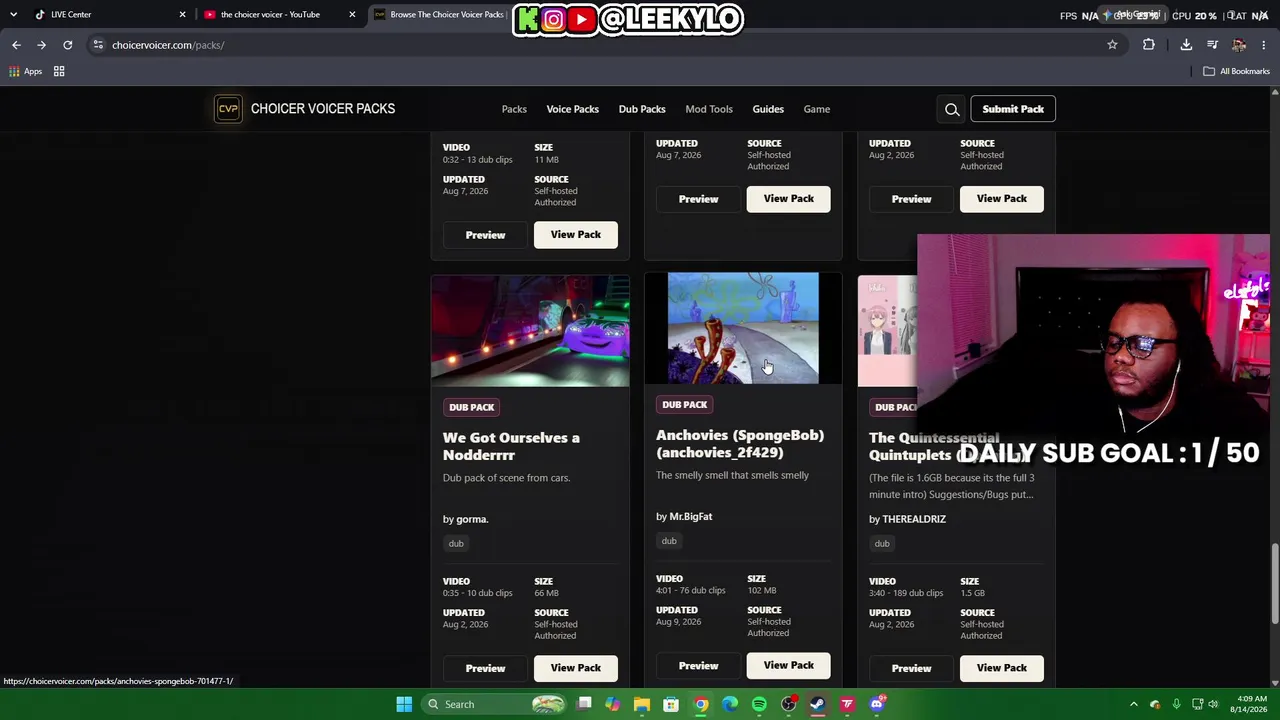
Task: Click the dub tag under gorma.
Action: coord(456,544)
